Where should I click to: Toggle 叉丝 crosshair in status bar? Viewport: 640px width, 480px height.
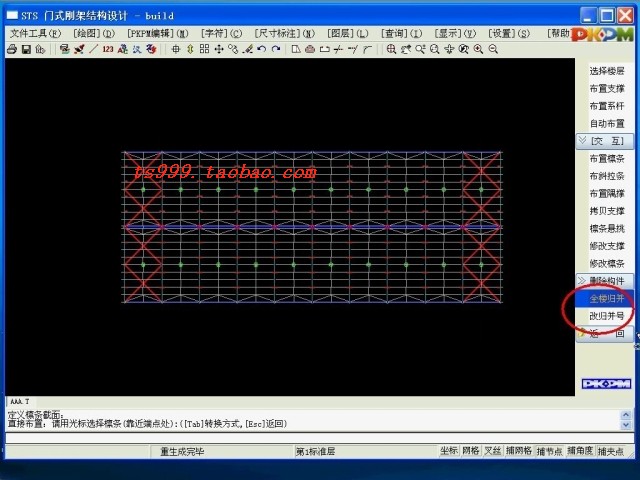click(x=493, y=451)
